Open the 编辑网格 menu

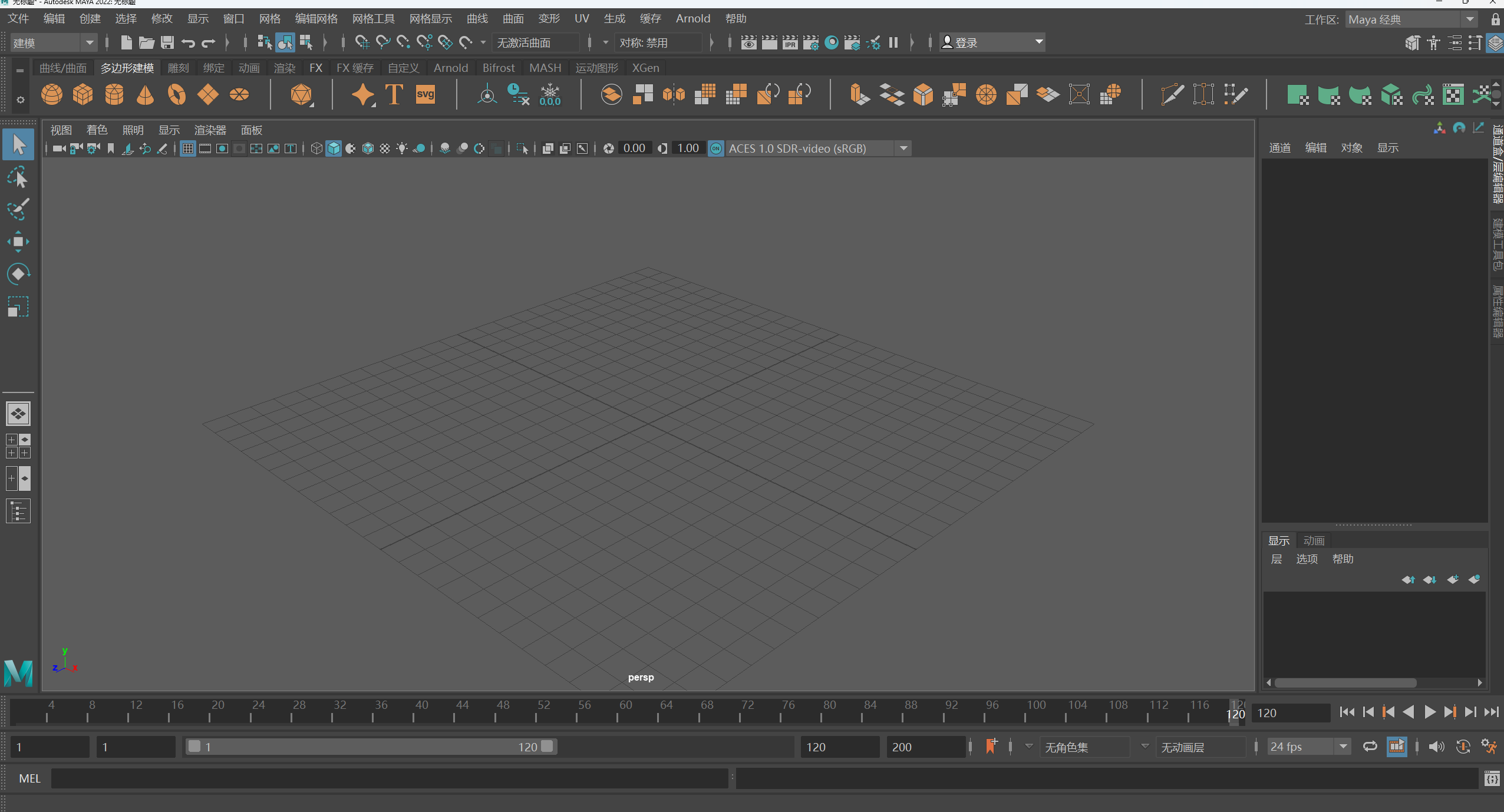(x=316, y=19)
